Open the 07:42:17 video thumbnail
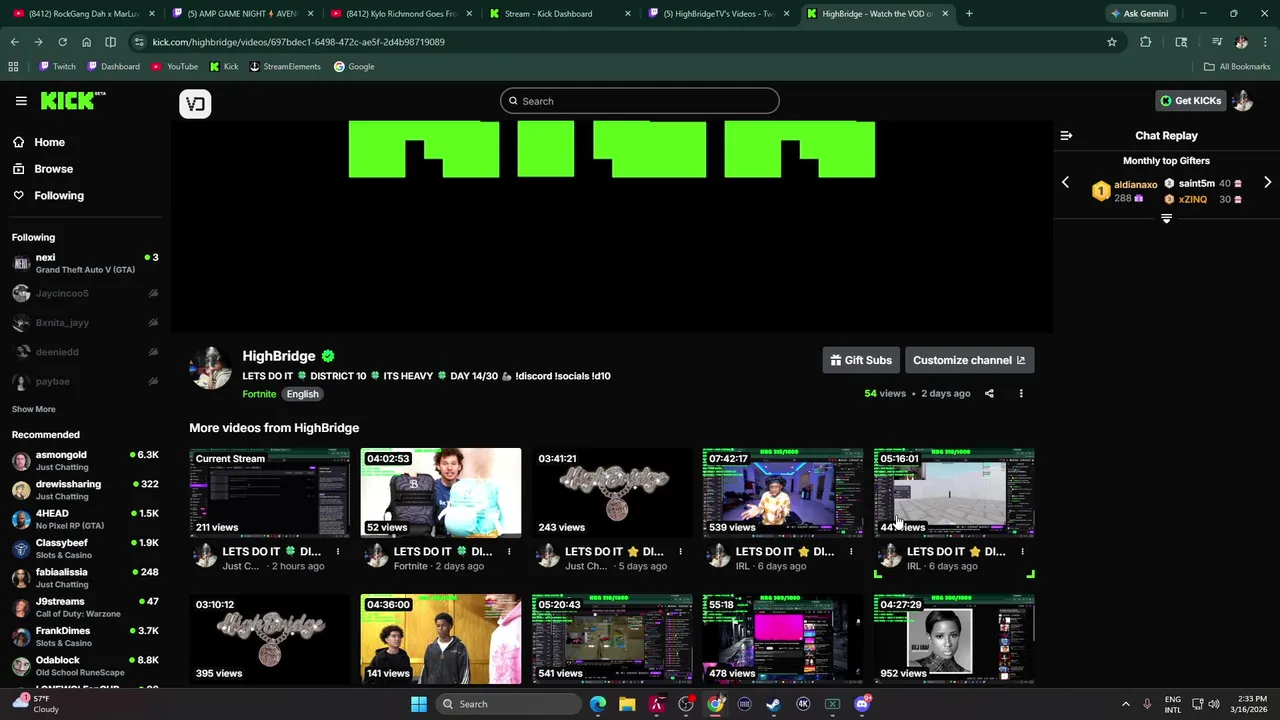This screenshot has height=720, width=1280. 783,493
